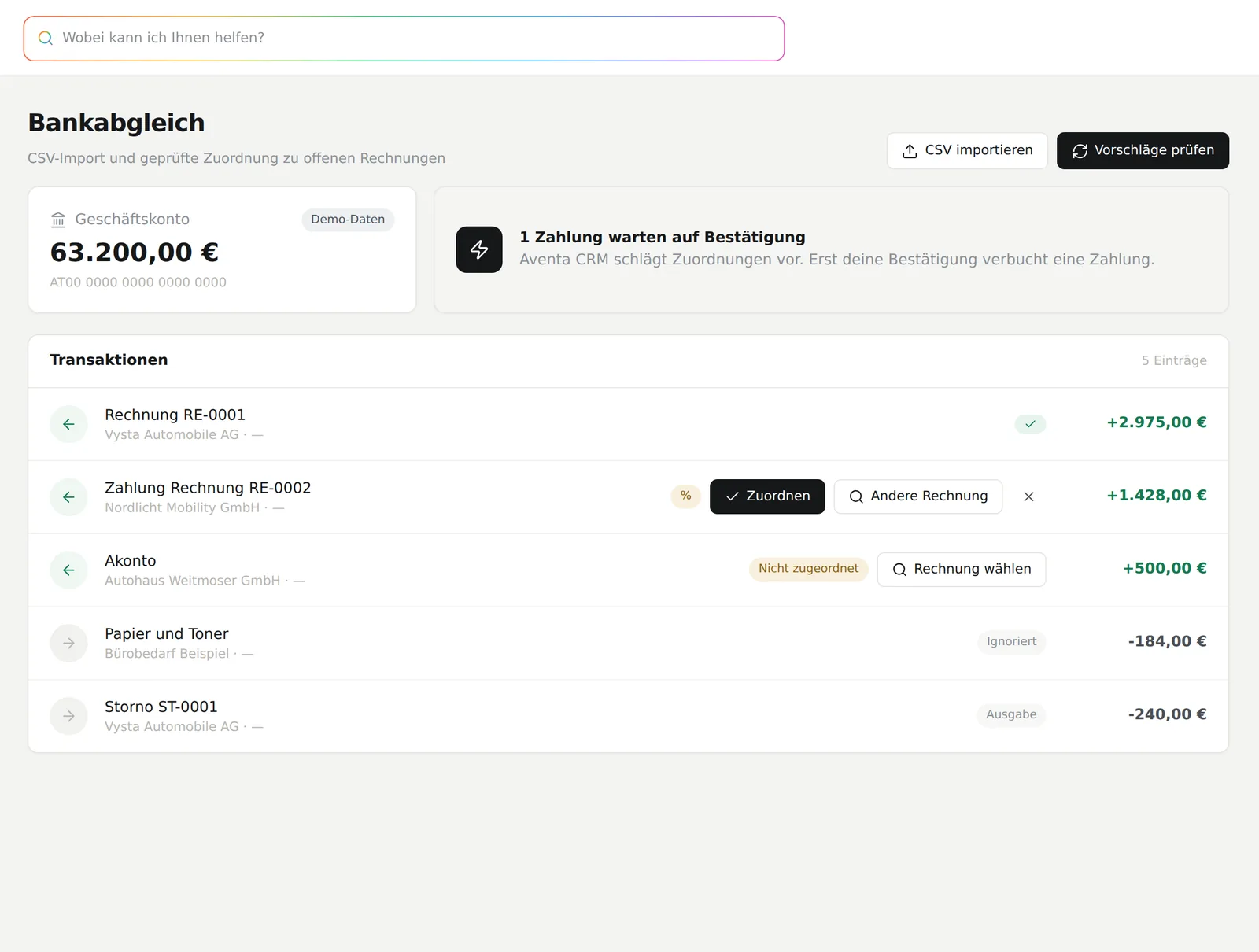Click the Storno ST-0001 row title

(x=161, y=707)
